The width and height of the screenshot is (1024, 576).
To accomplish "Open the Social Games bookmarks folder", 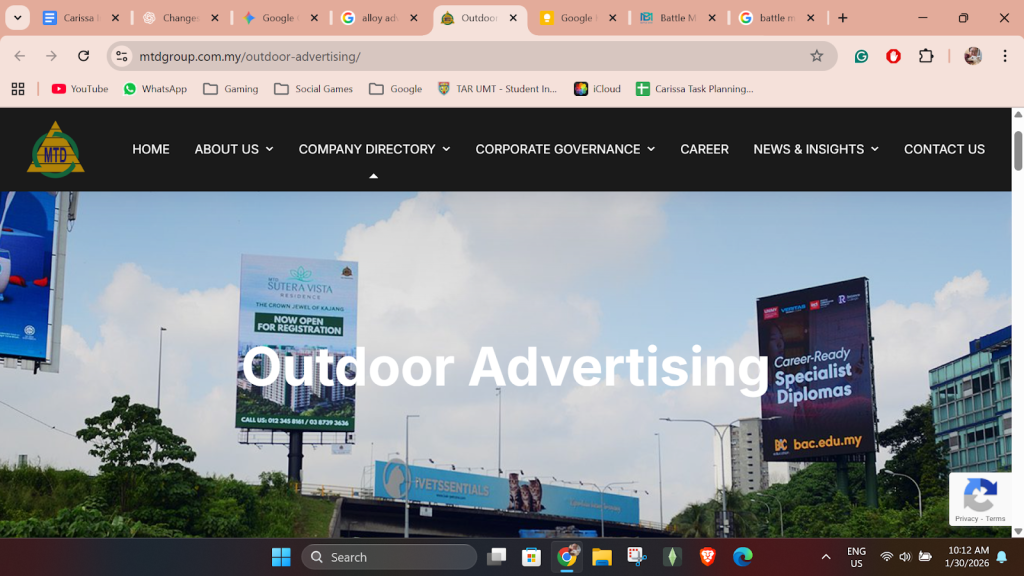I will tap(313, 89).
